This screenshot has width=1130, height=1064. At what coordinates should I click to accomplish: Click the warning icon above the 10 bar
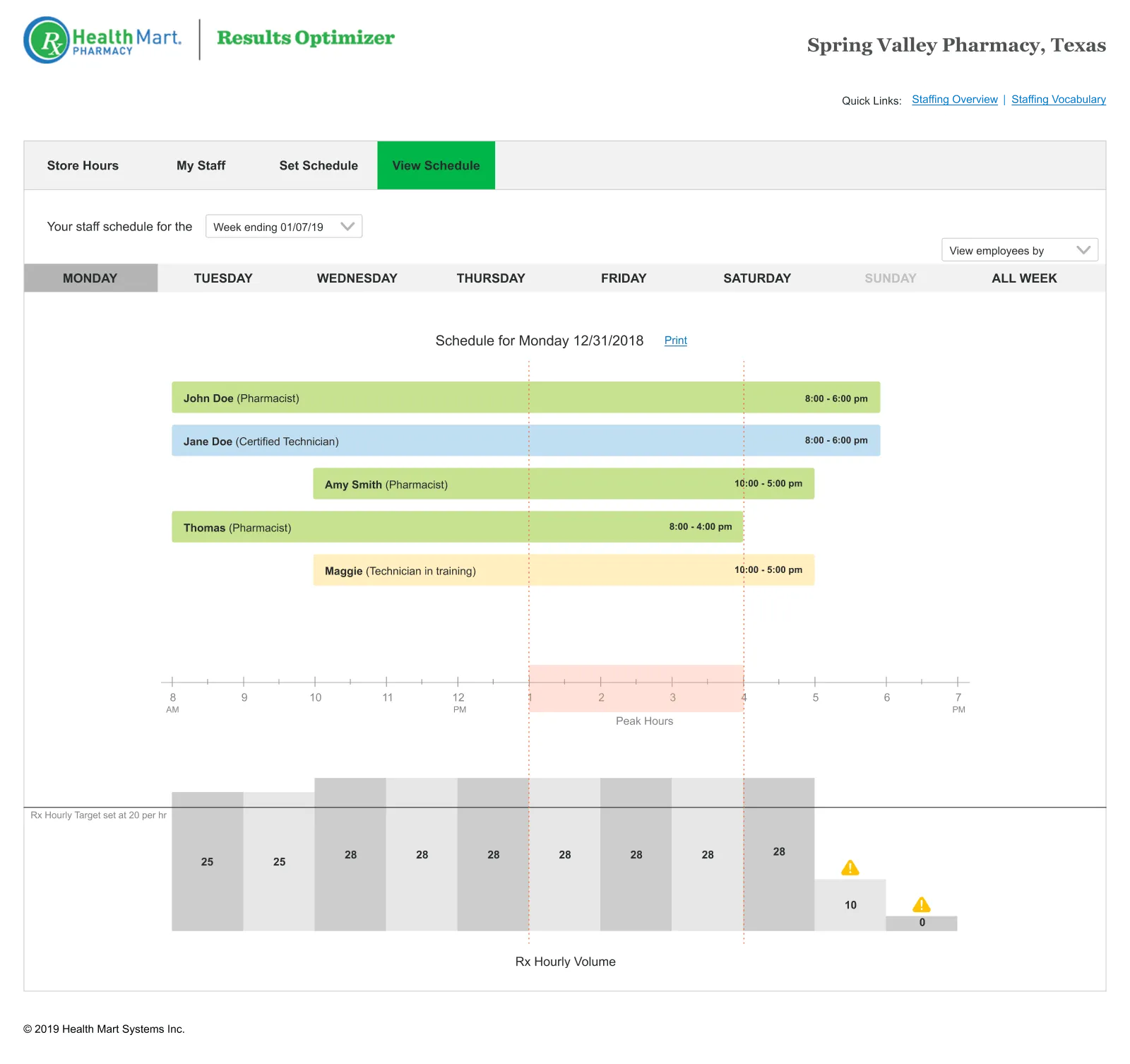tap(850, 868)
